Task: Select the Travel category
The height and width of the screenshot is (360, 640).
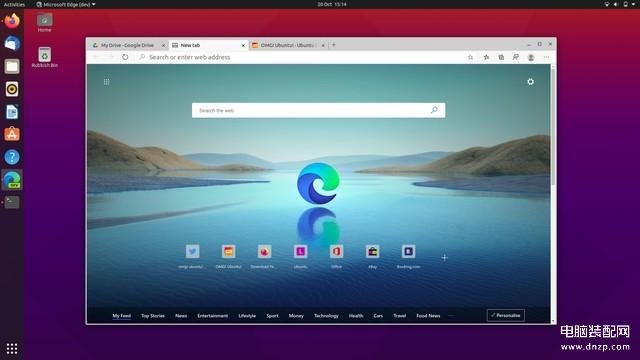Action: click(400, 316)
